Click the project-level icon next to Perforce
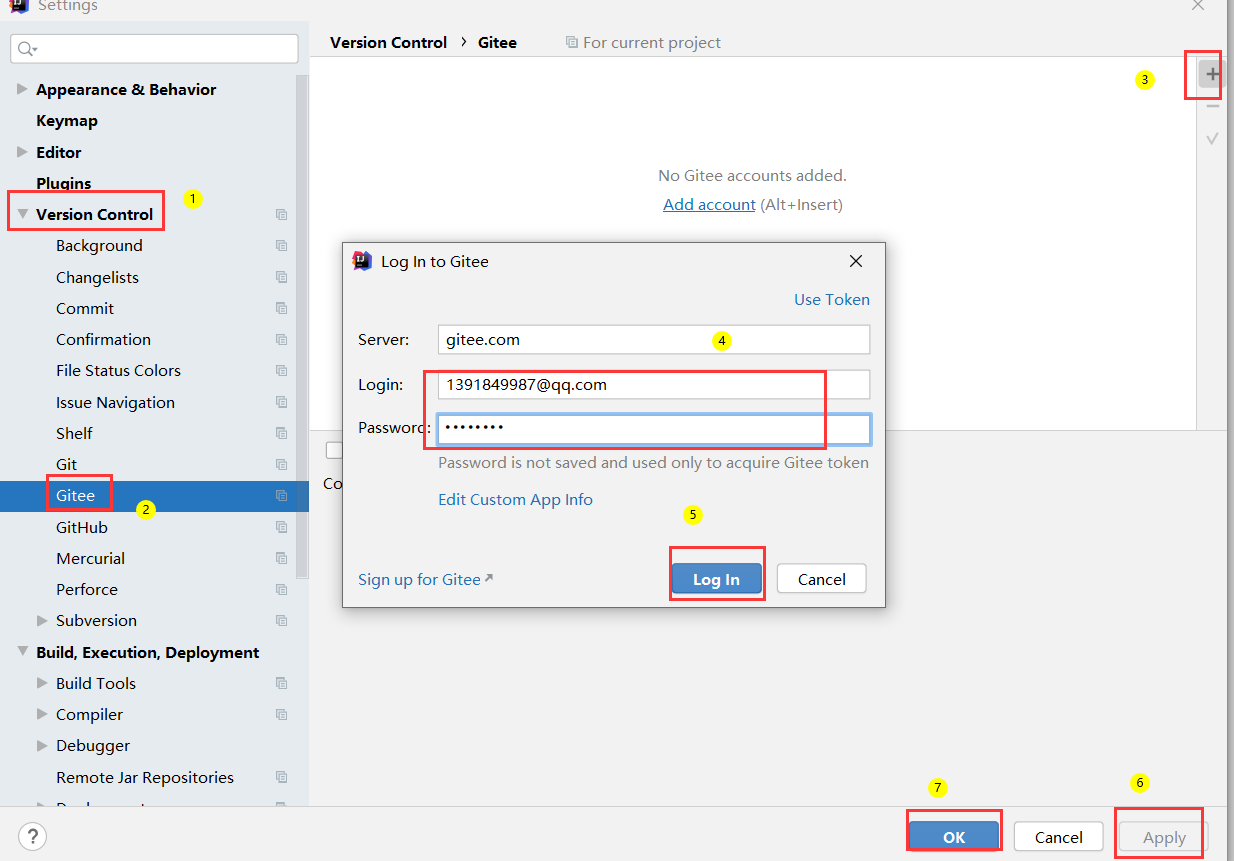This screenshot has height=861, width=1234. (281, 589)
